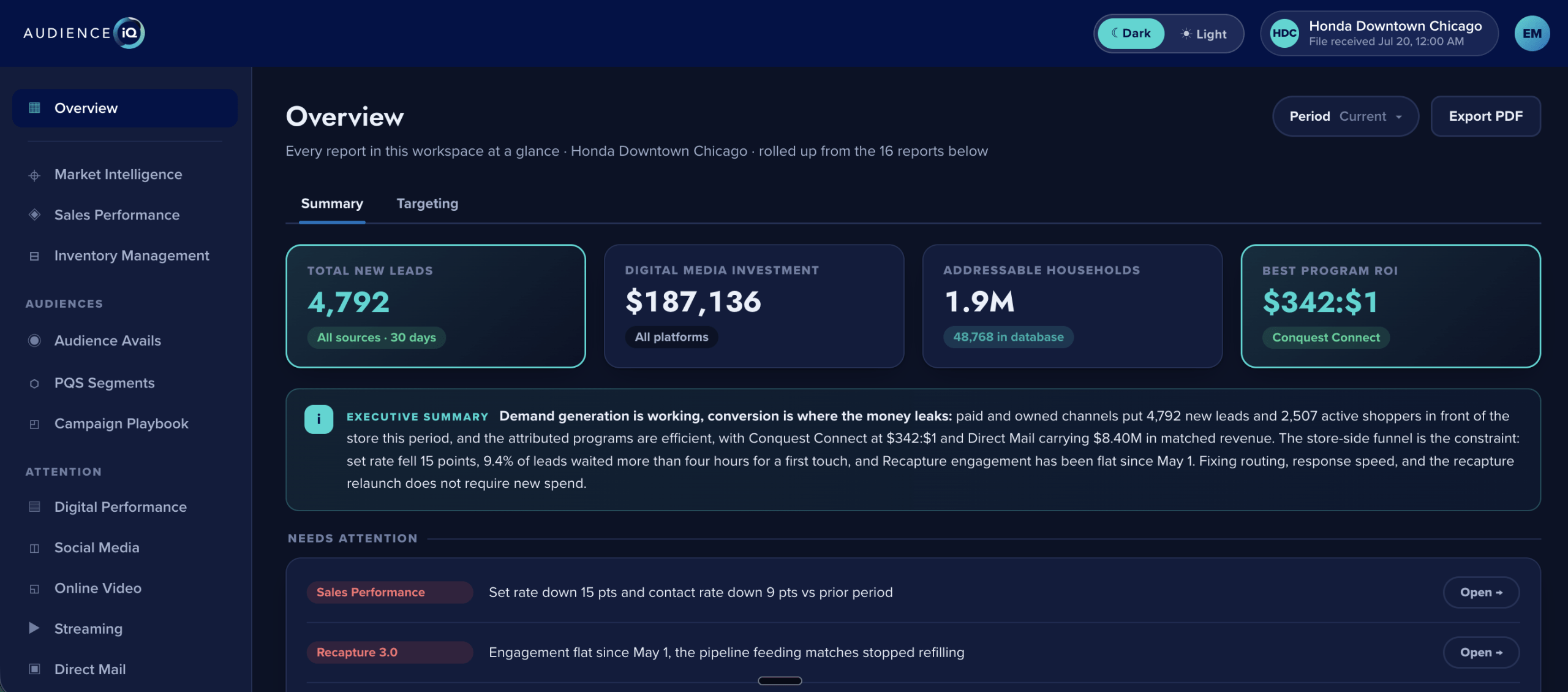Viewport: 1568px width, 692px height.
Task: Click the Overview page title
Action: 345,117
